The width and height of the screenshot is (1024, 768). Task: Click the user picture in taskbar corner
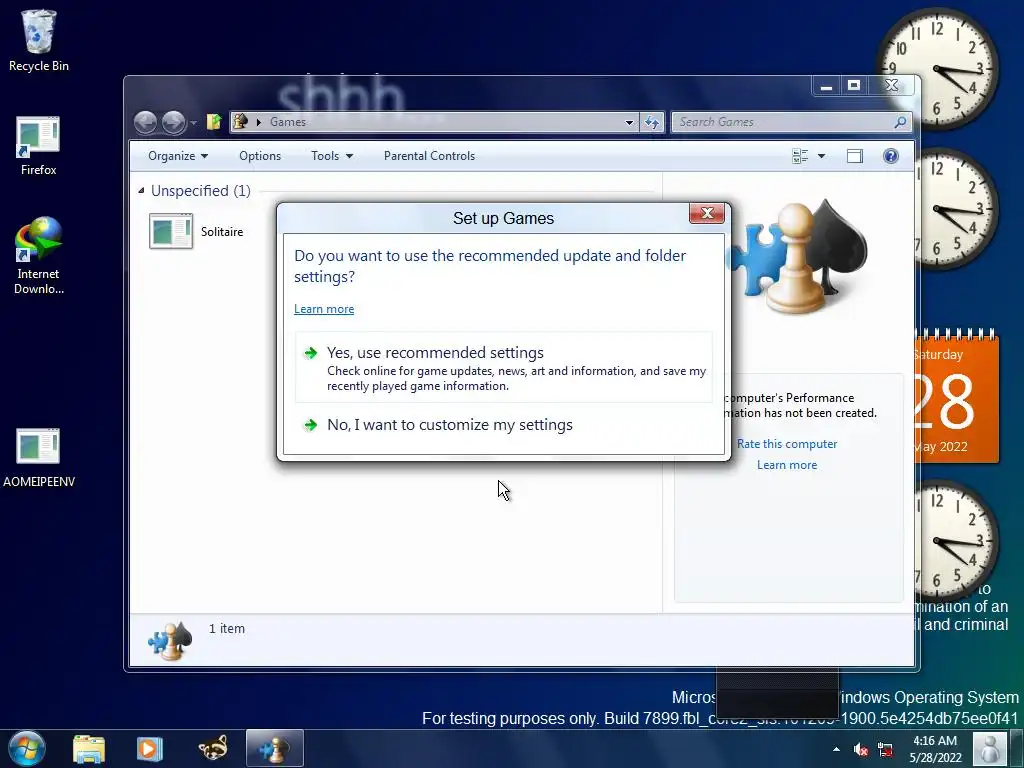coord(990,749)
